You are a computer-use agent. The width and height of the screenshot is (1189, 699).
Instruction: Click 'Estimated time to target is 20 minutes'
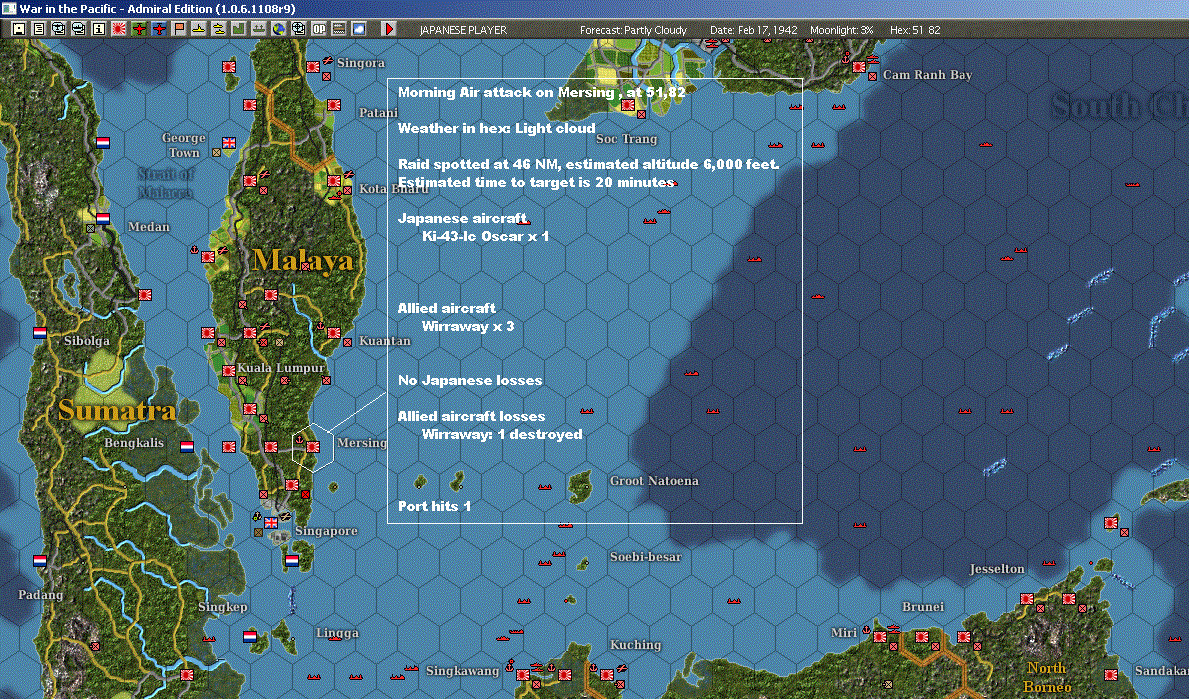(536, 182)
